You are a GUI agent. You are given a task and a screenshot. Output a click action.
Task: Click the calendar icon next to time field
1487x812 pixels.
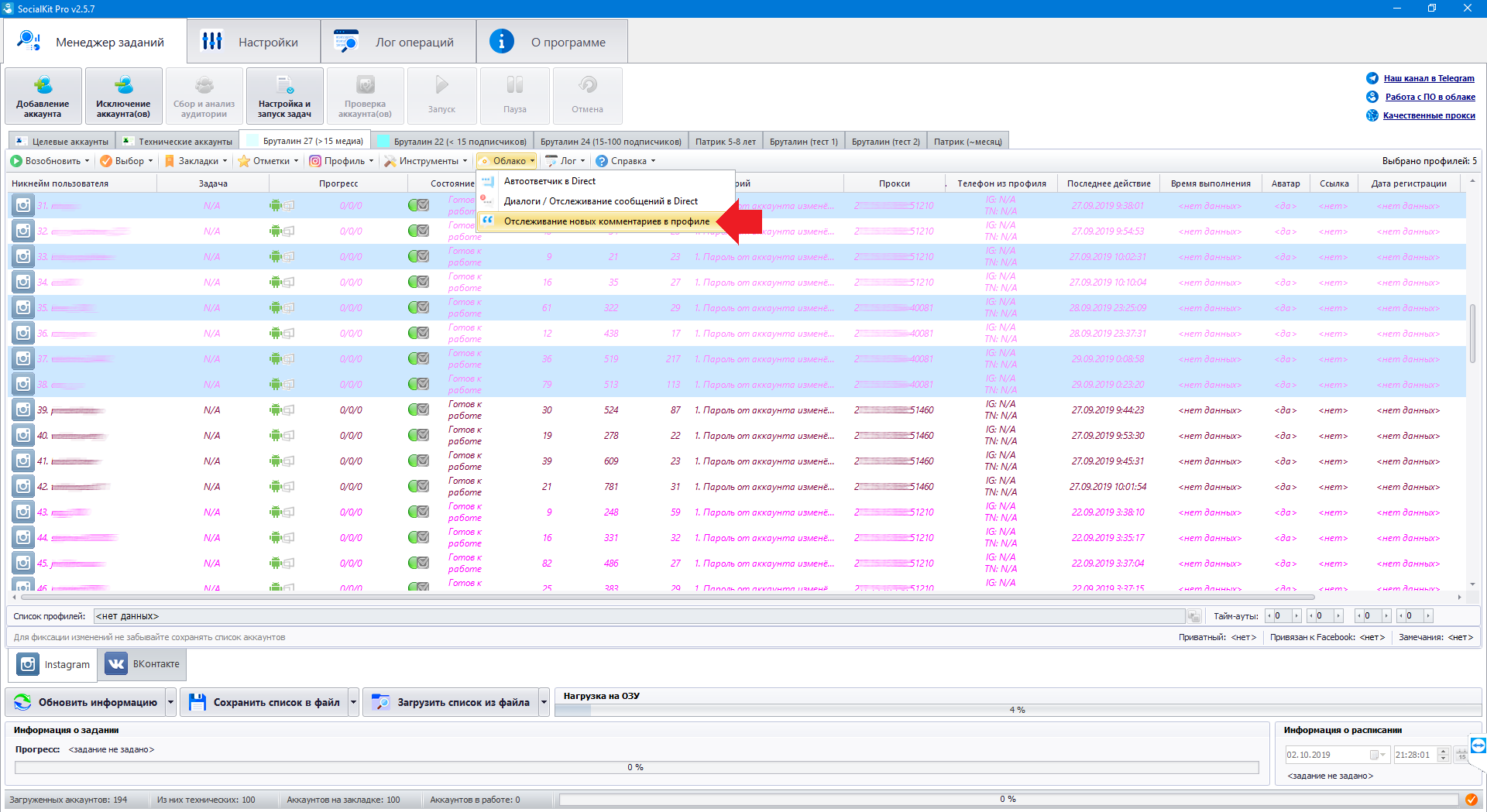pyautogui.click(x=1461, y=755)
